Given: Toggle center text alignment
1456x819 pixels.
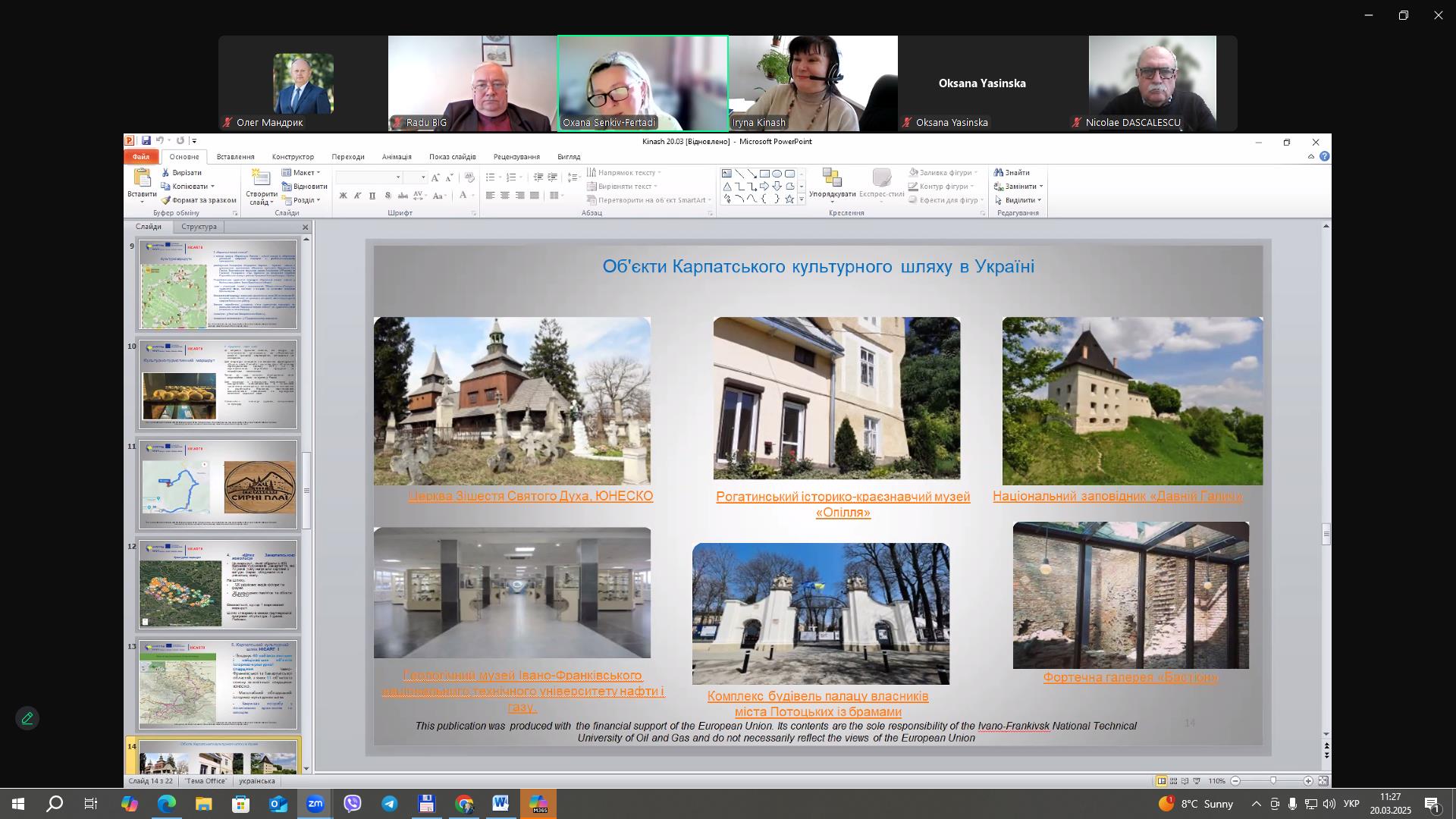Looking at the screenshot, I should (x=505, y=196).
